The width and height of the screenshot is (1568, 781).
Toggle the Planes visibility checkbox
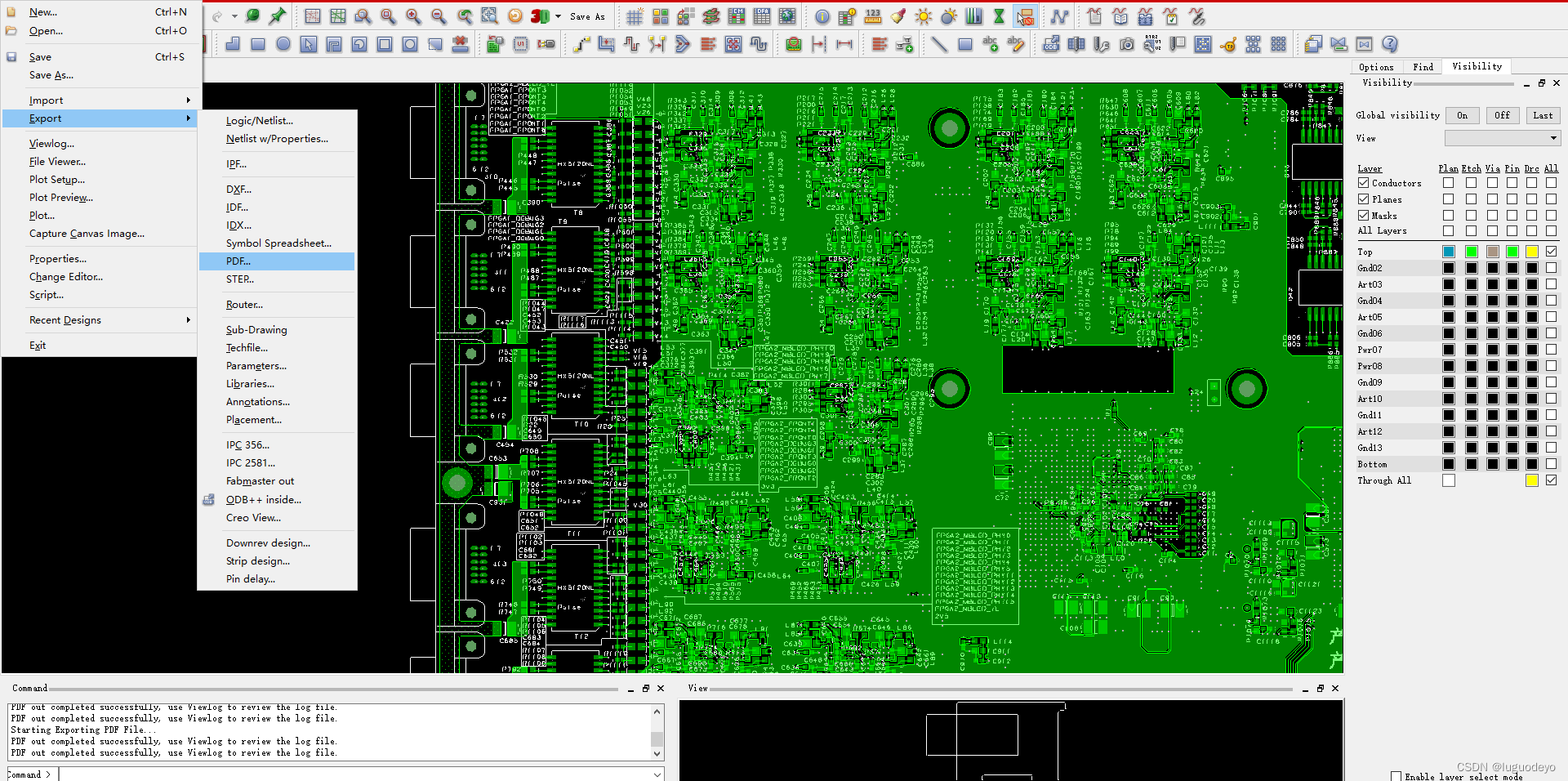(1364, 199)
